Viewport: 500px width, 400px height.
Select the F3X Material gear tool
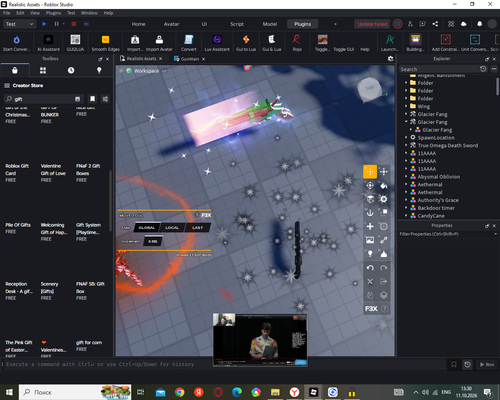[384, 199]
